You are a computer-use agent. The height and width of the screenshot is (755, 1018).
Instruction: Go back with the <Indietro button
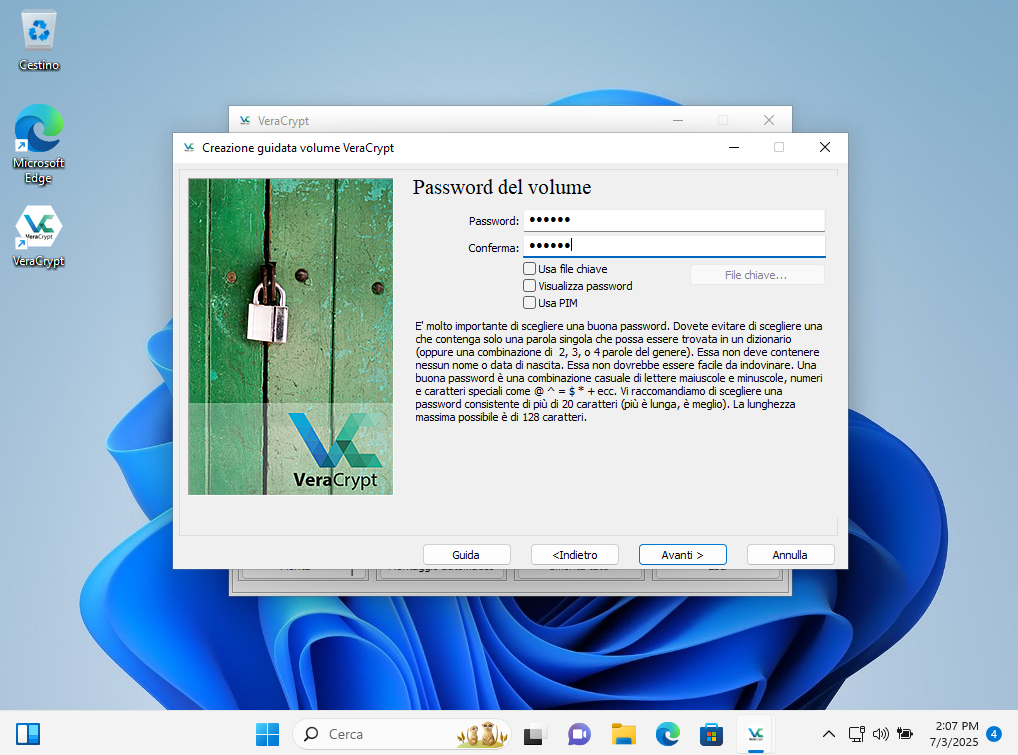[575, 555]
